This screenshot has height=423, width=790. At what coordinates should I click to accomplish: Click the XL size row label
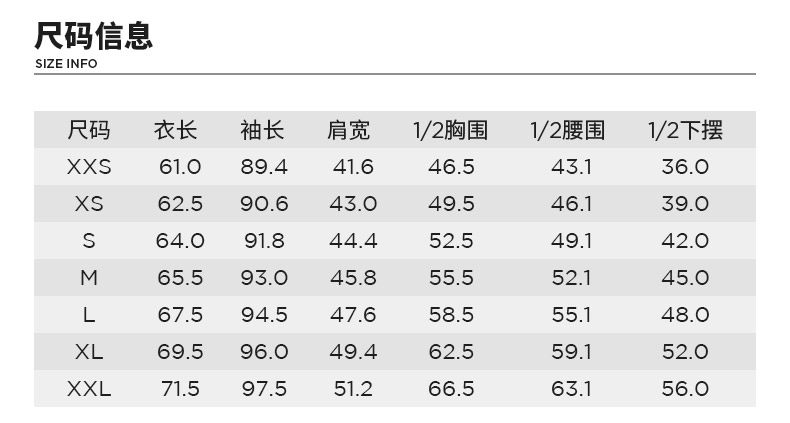[x=89, y=352]
